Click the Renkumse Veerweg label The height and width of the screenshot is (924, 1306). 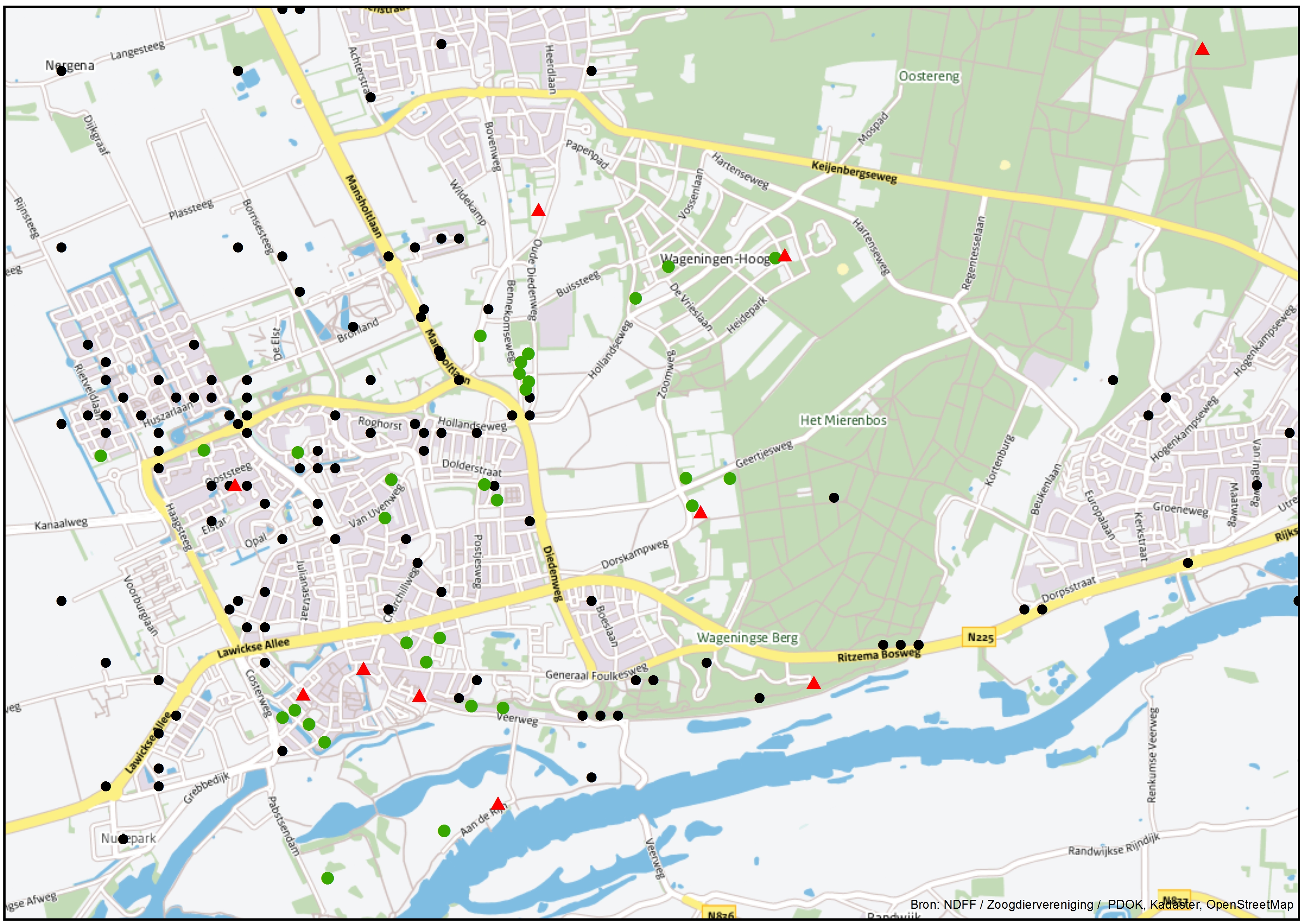pos(1153,755)
